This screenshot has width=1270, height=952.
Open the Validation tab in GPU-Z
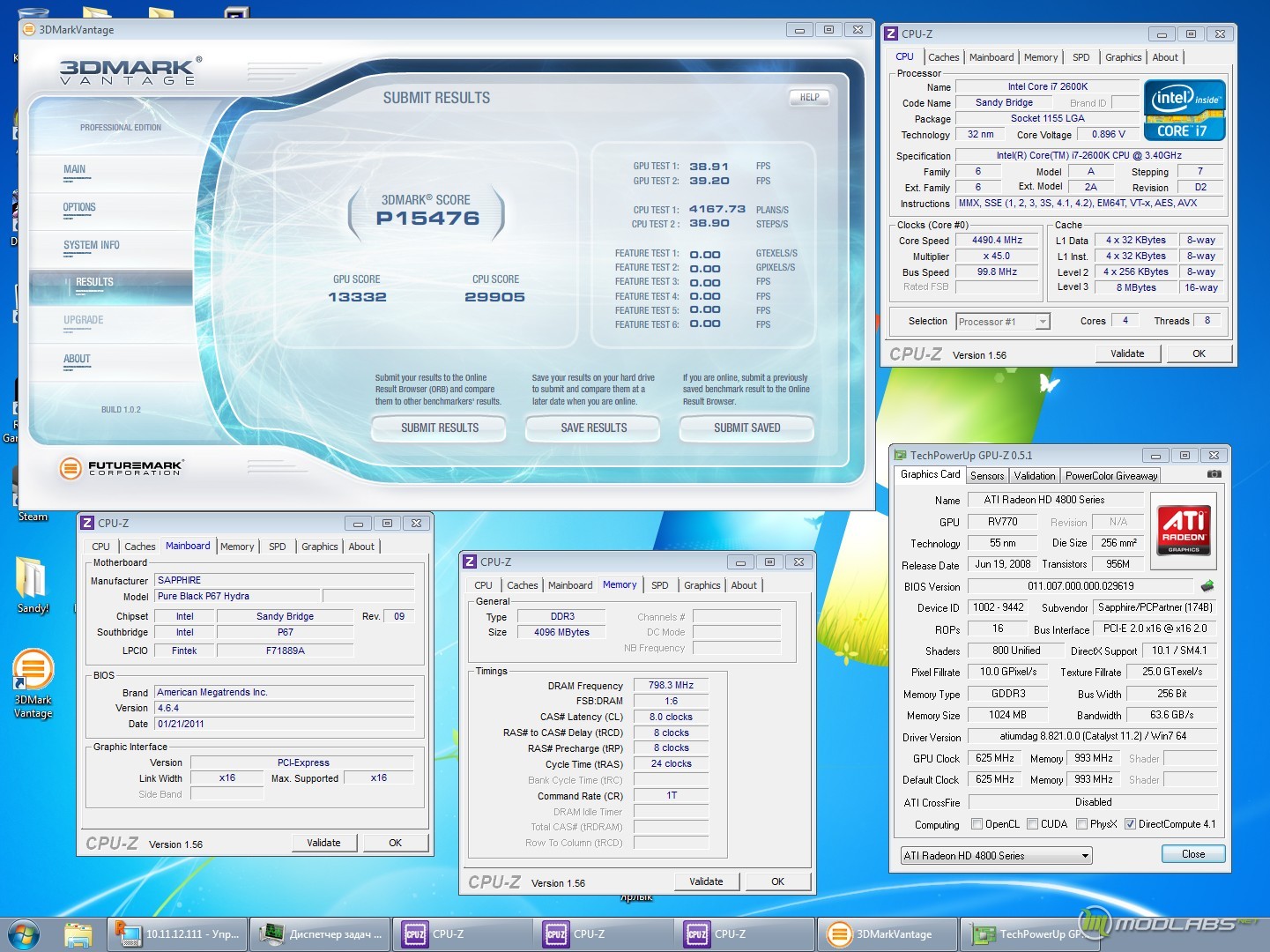[1035, 475]
